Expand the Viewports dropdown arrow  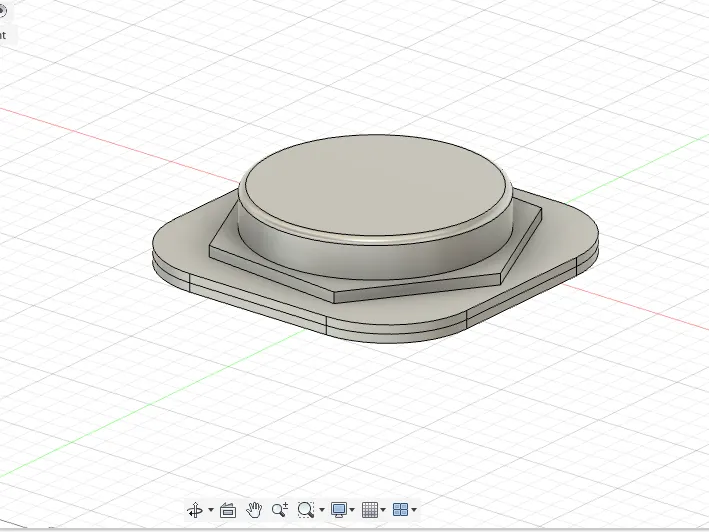[414, 510]
